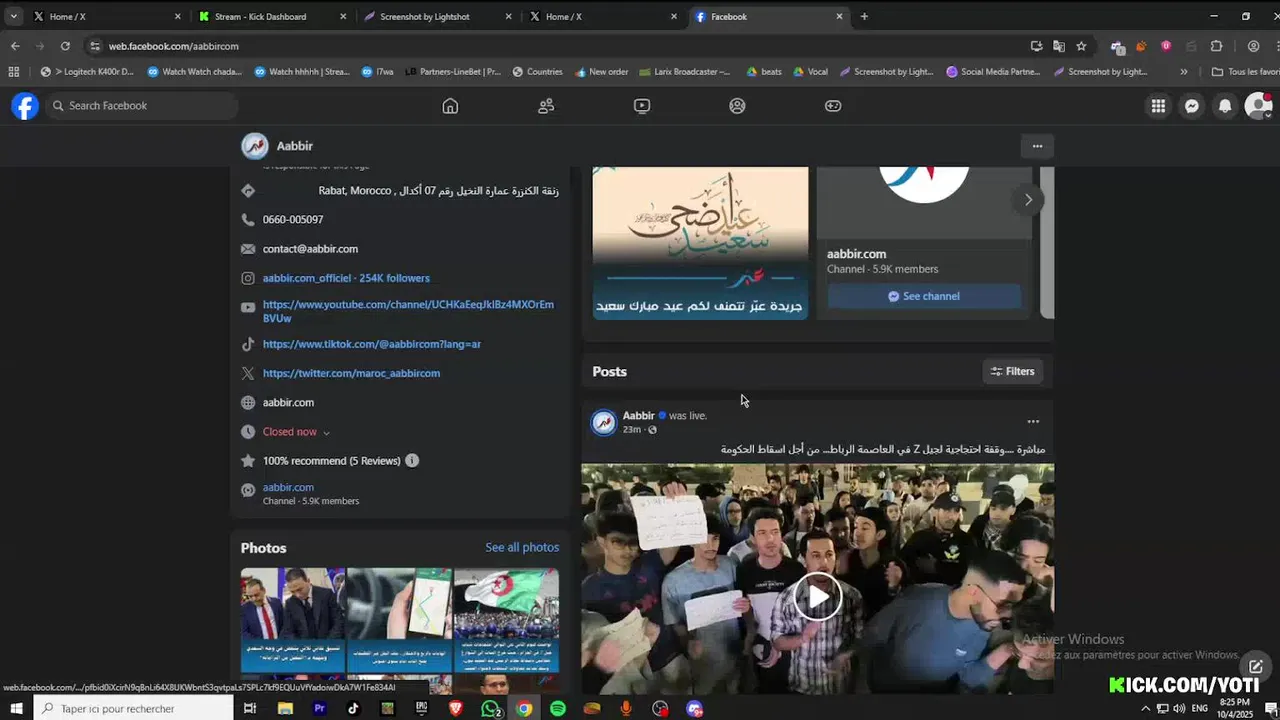Click the Aabbir name on the post
The width and height of the screenshot is (1280, 720).
coord(638,416)
